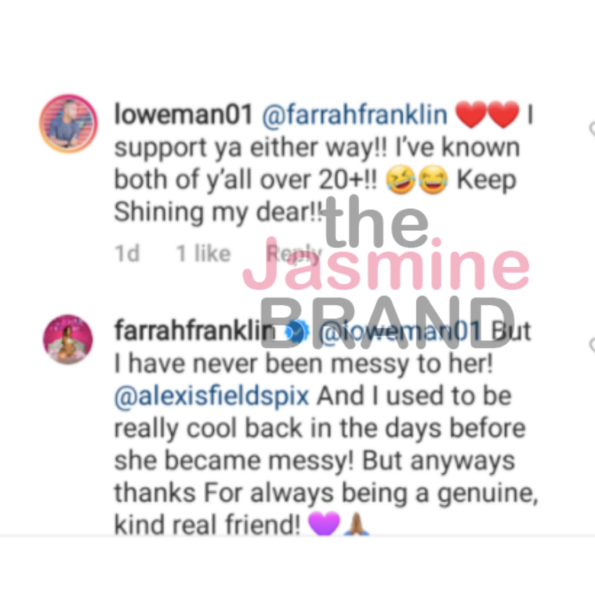The width and height of the screenshot is (595, 595).
Task: Open the loweman01 username link
Action: [184, 114]
